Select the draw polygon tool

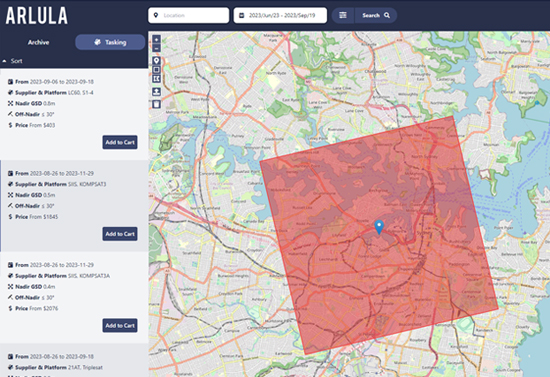click(x=156, y=79)
